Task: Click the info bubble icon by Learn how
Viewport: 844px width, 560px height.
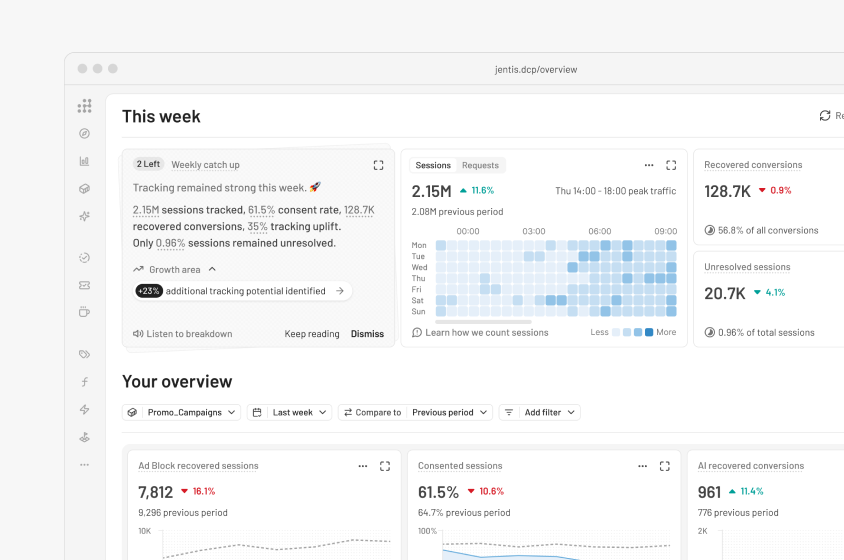Action: pos(417,333)
